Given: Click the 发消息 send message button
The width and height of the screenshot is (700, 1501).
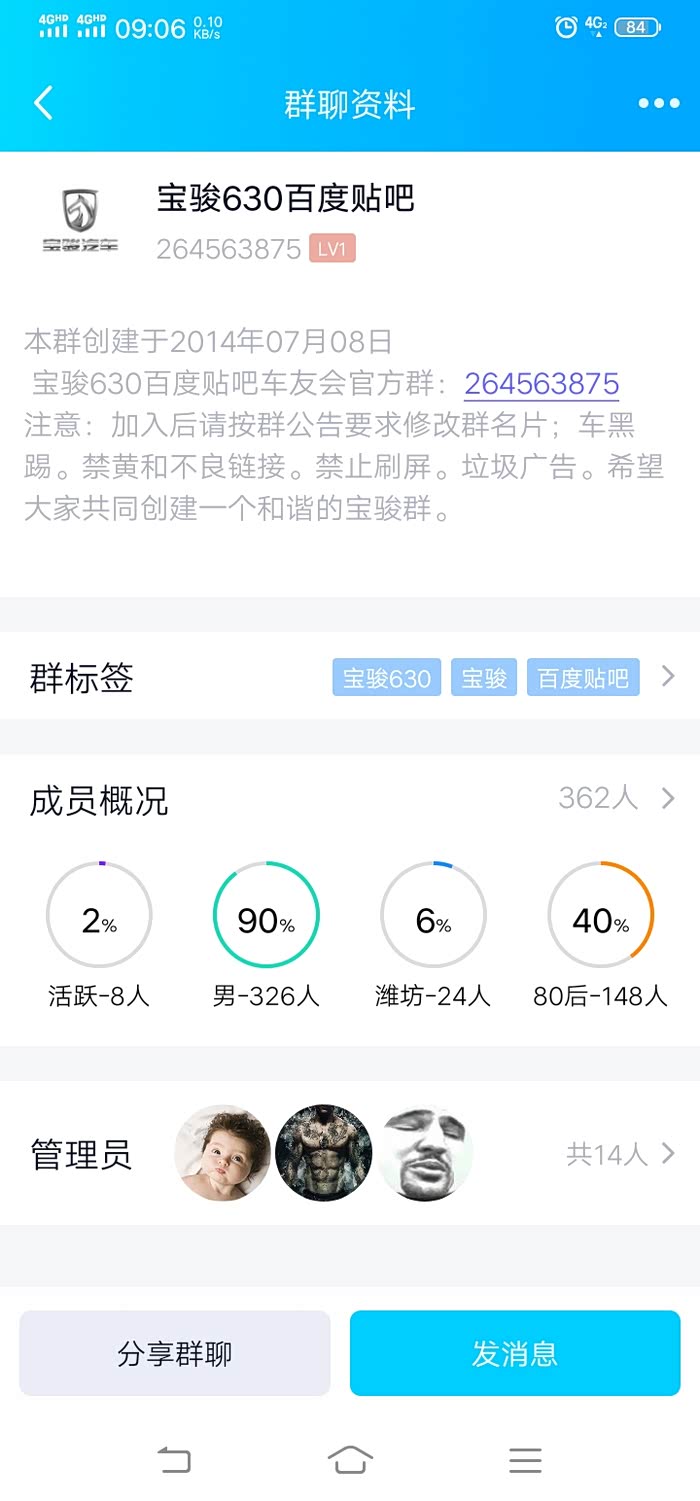Looking at the screenshot, I should click(x=515, y=1353).
